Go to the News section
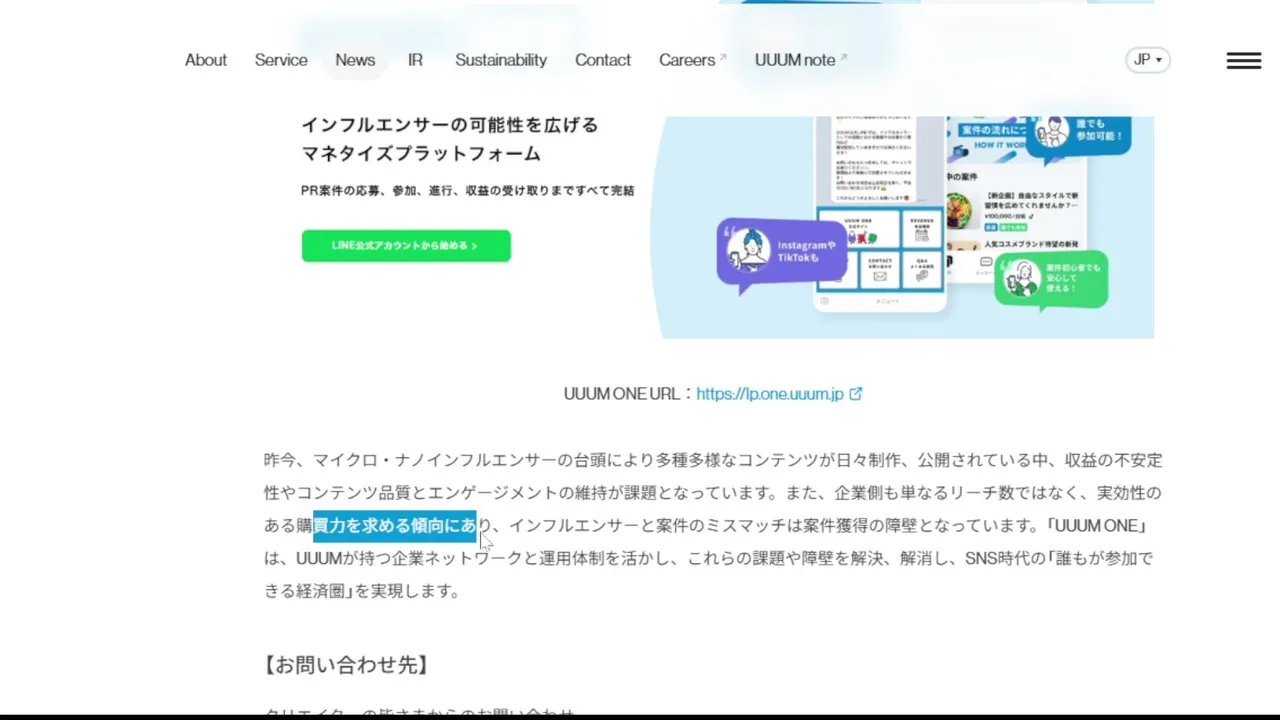The height and width of the screenshot is (720, 1280). [x=355, y=60]
